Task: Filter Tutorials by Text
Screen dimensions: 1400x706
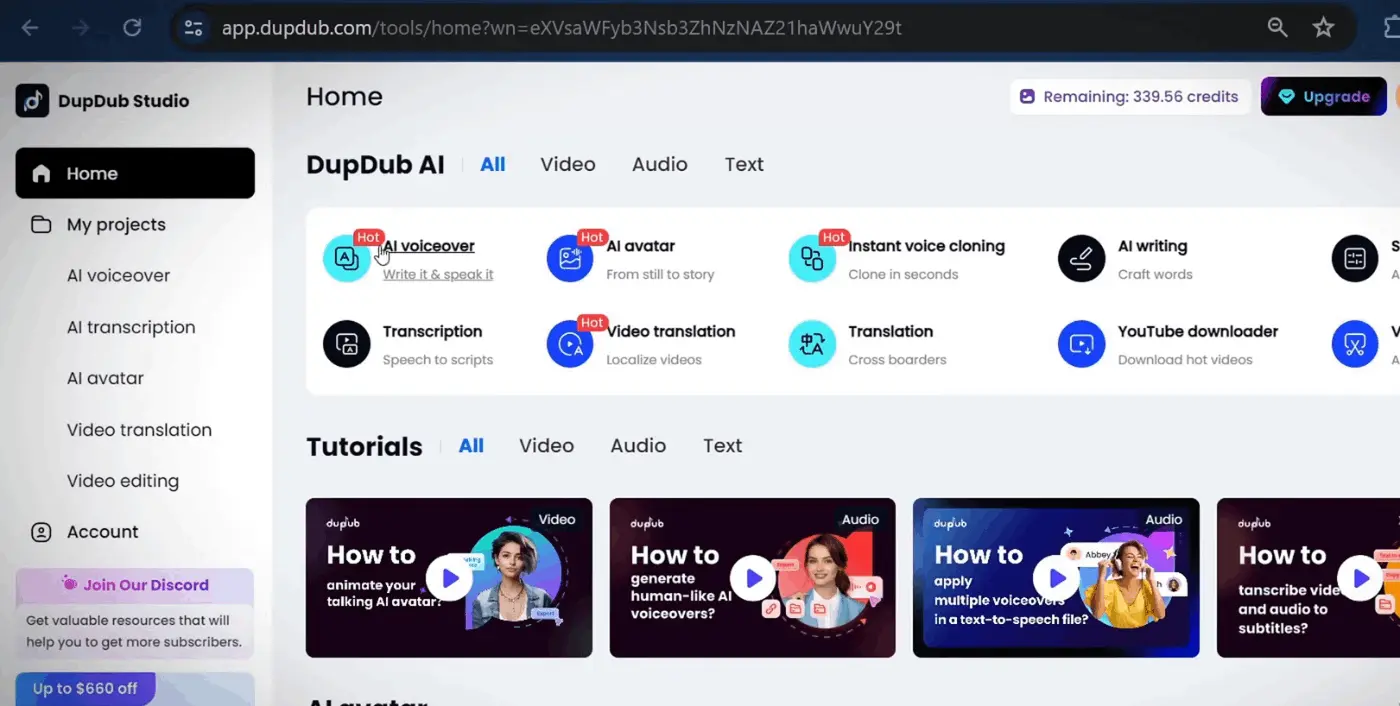Action: point(722,446)
